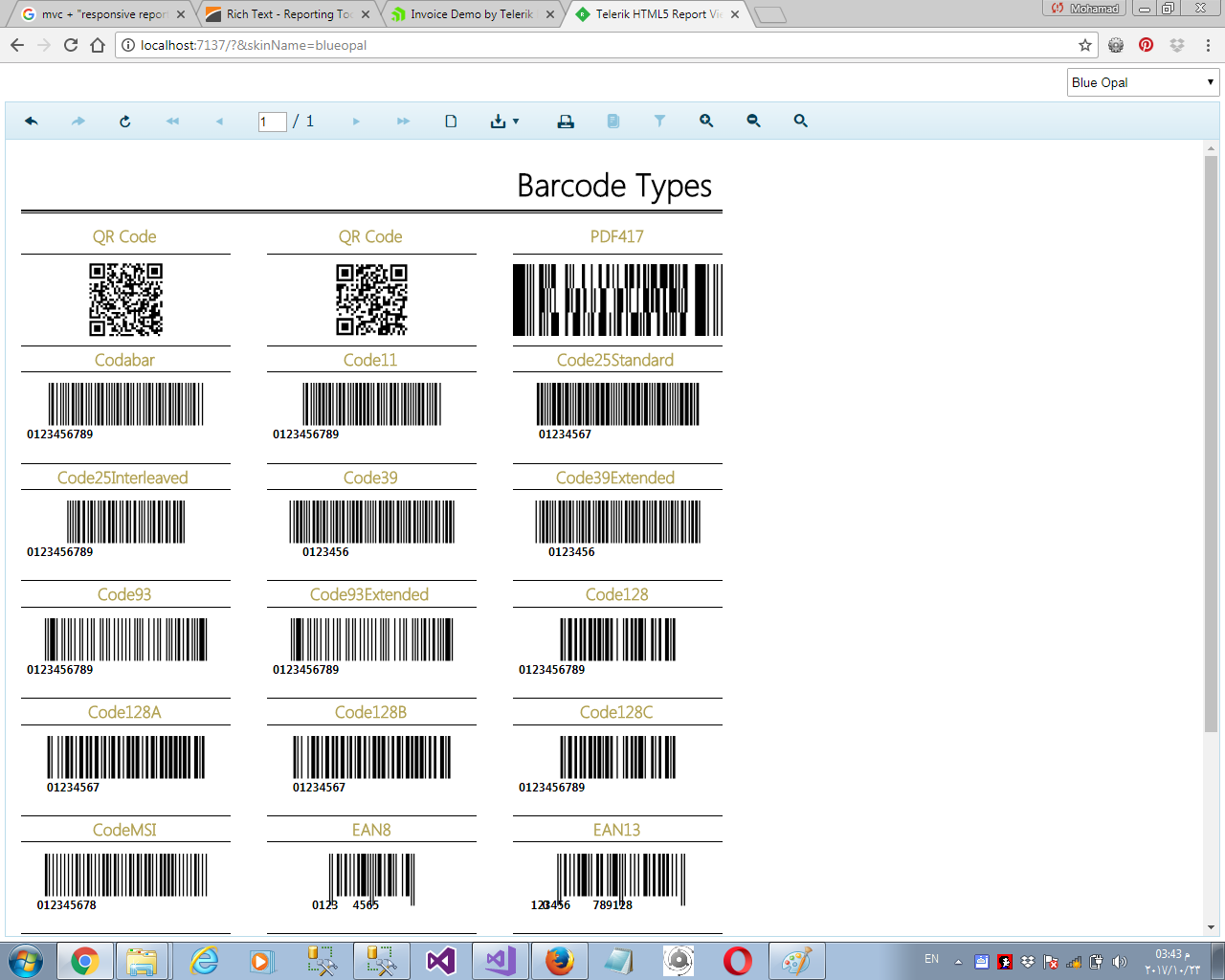Screen dimensions: 1225x980
Task: Click the browser home button
Action: click(x=98, y=45)
